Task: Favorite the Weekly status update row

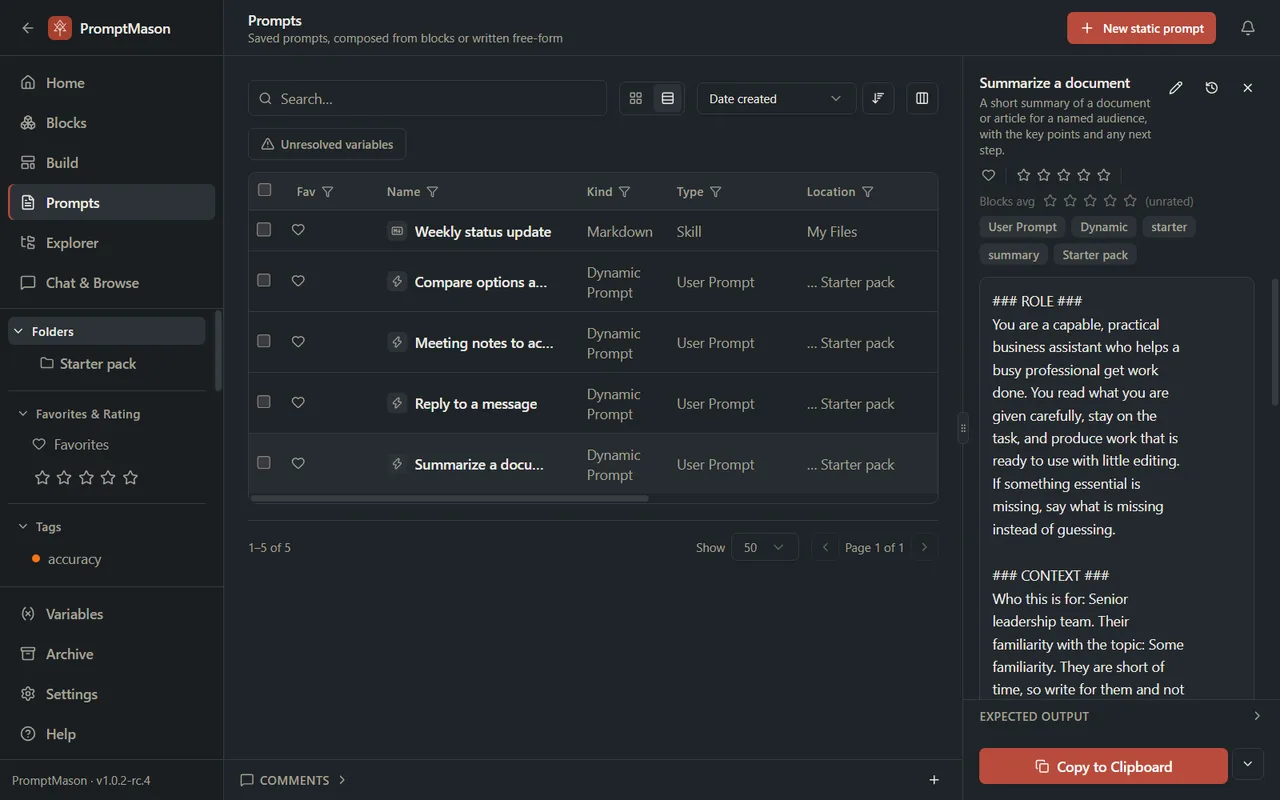Action: pos(298,230)
